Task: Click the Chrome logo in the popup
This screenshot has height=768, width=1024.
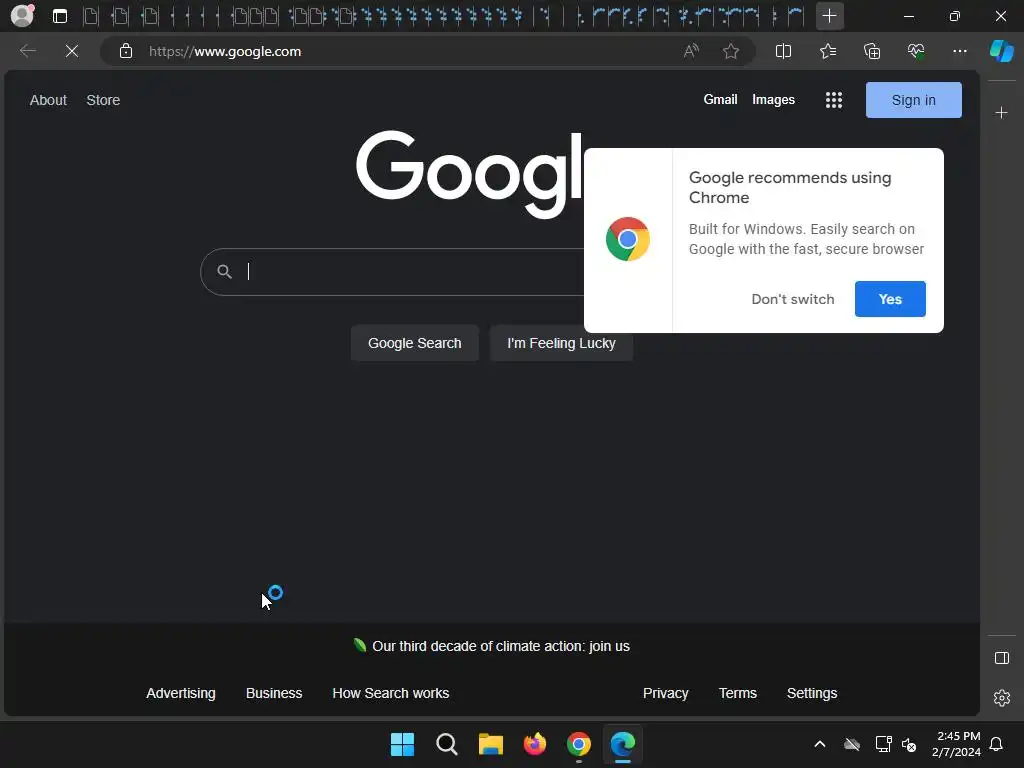Action: tap(628, 239)
